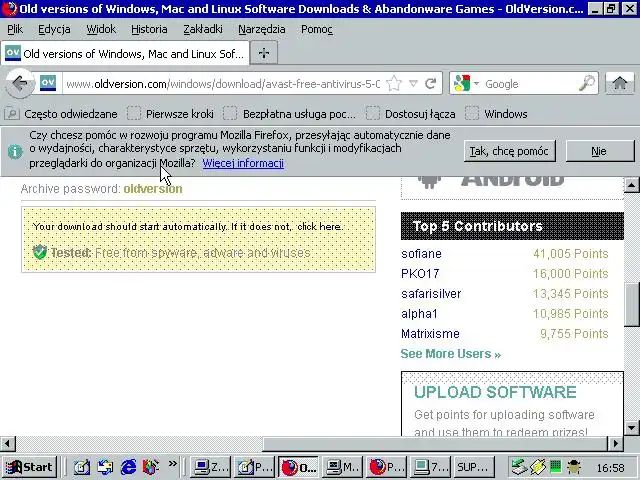This screenshot has width=640, height=480.
Task: Click the yellow plug tray icon
Action: click(x=538, y=467)
